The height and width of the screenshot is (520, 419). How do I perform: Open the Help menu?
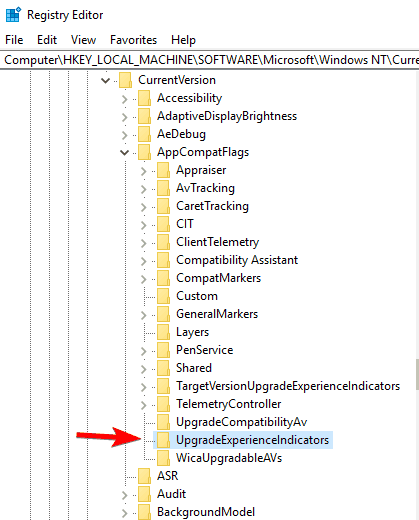183,40
